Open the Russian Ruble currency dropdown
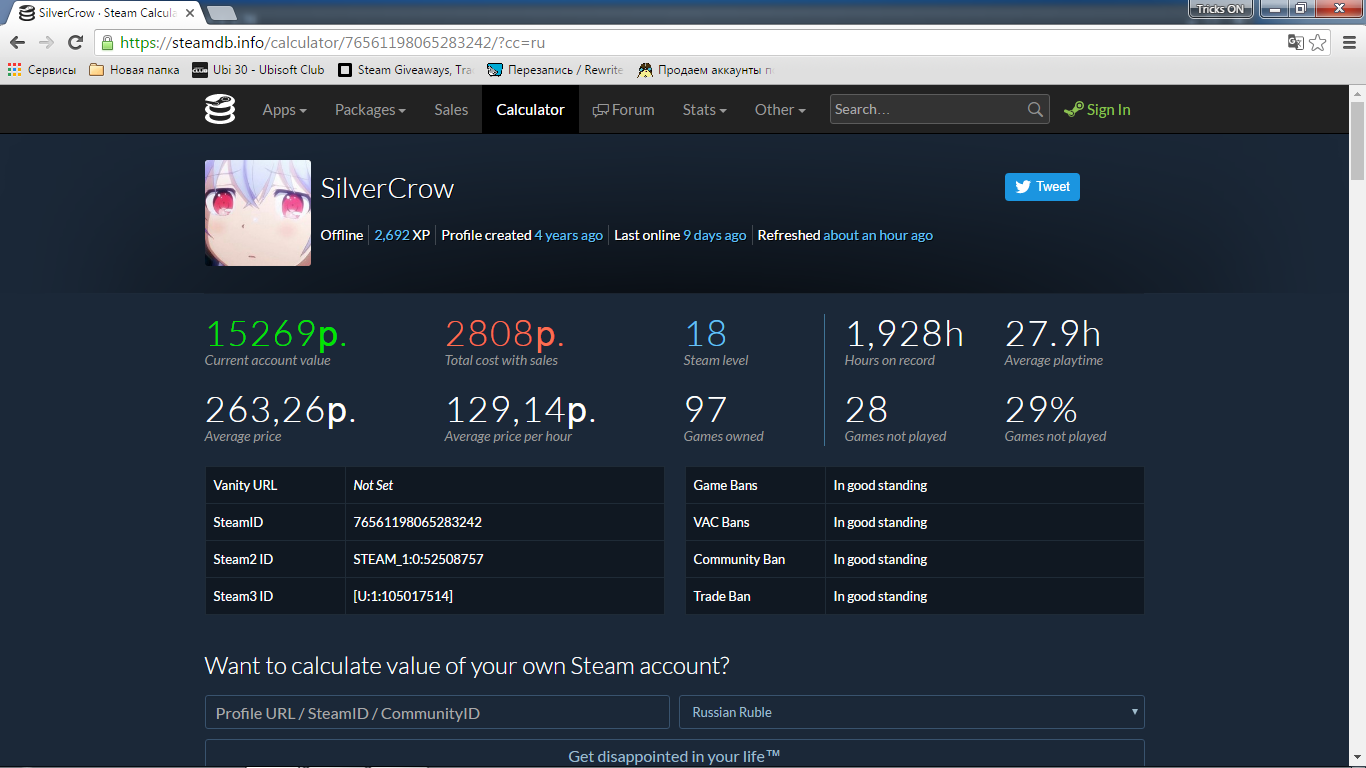Image resolution: width=1366 pixels, height=768 pixels. 912,712
